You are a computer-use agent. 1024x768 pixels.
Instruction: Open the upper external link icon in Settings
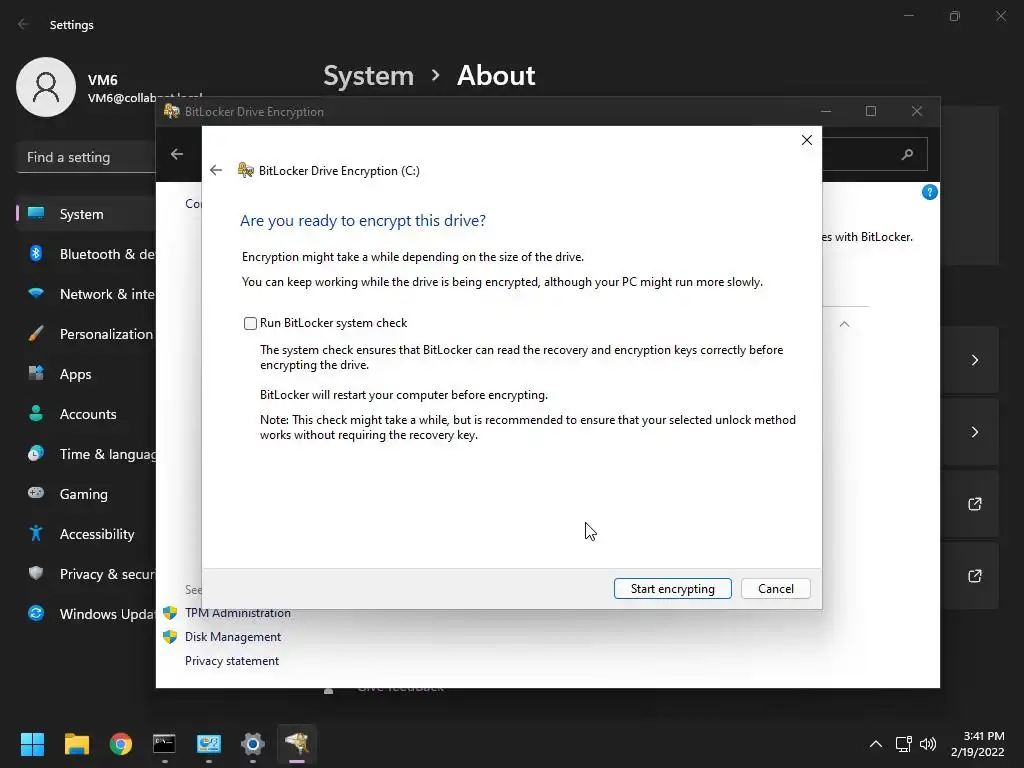[x=974, y=504]
